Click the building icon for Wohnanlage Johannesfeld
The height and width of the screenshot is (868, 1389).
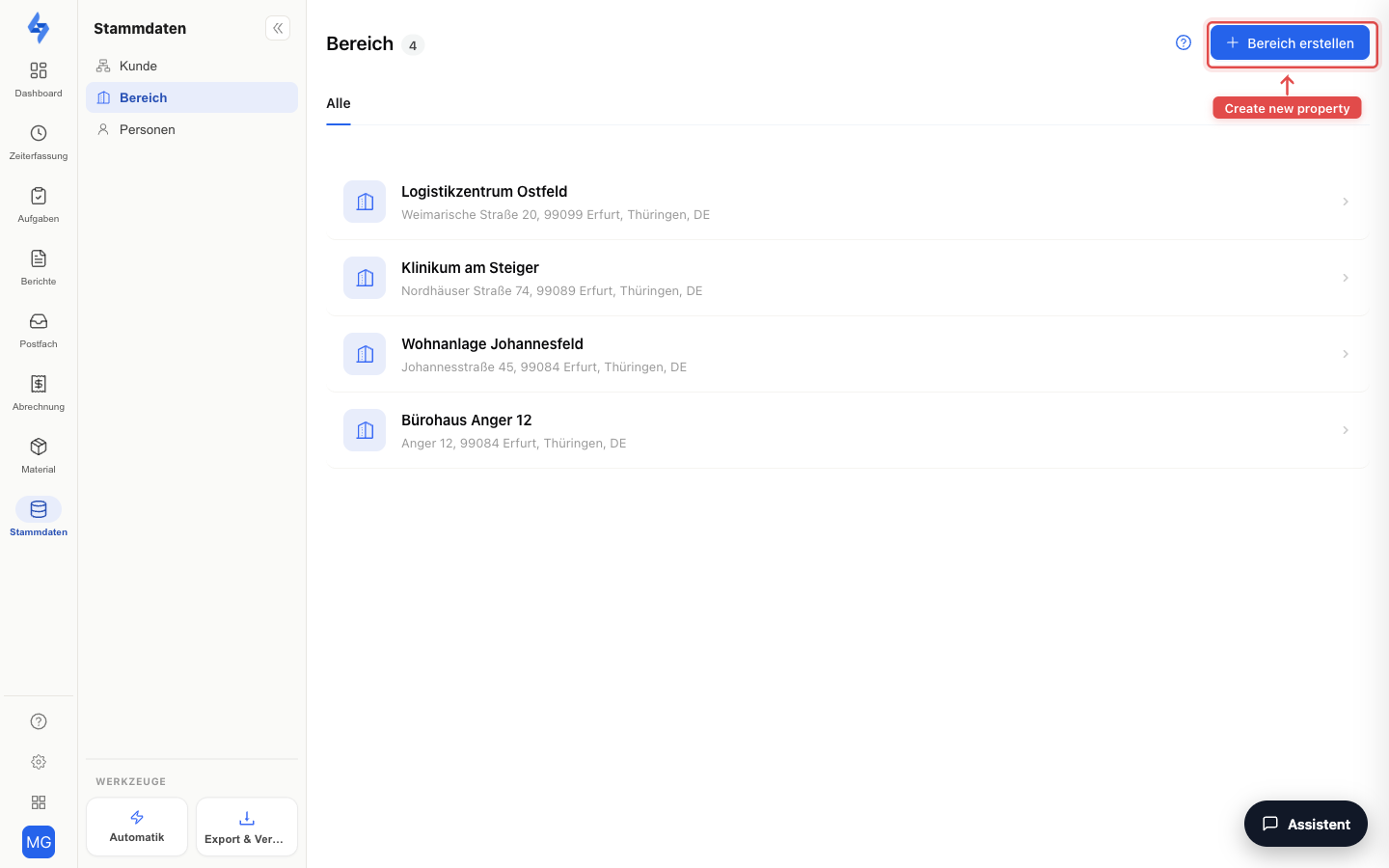click(x=365, y=354)
